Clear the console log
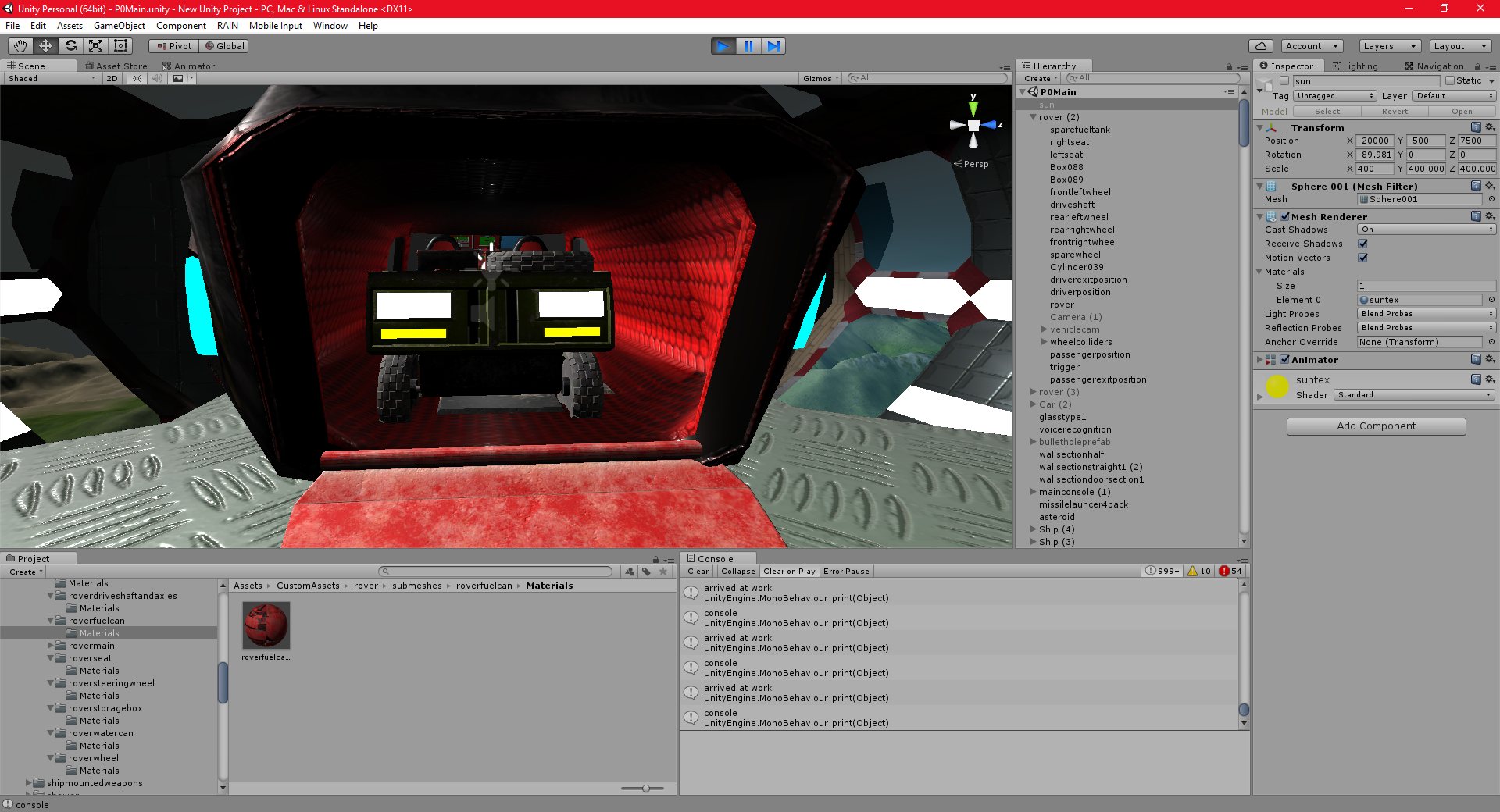The width and height of the screenshot is (1500, 812). [x=698, y=571]
